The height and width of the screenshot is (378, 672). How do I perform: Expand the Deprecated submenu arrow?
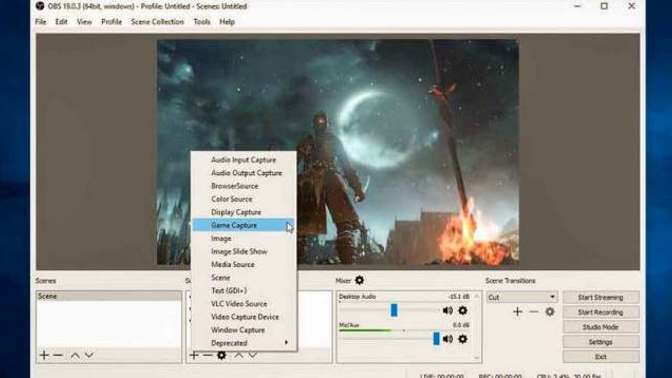[286, 343]
